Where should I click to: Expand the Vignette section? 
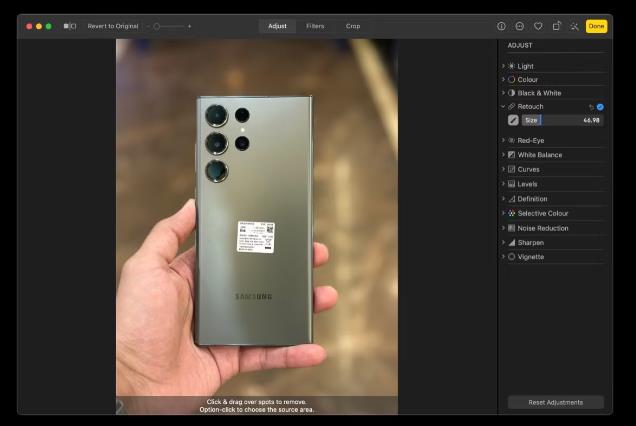(x=503, y=256)
